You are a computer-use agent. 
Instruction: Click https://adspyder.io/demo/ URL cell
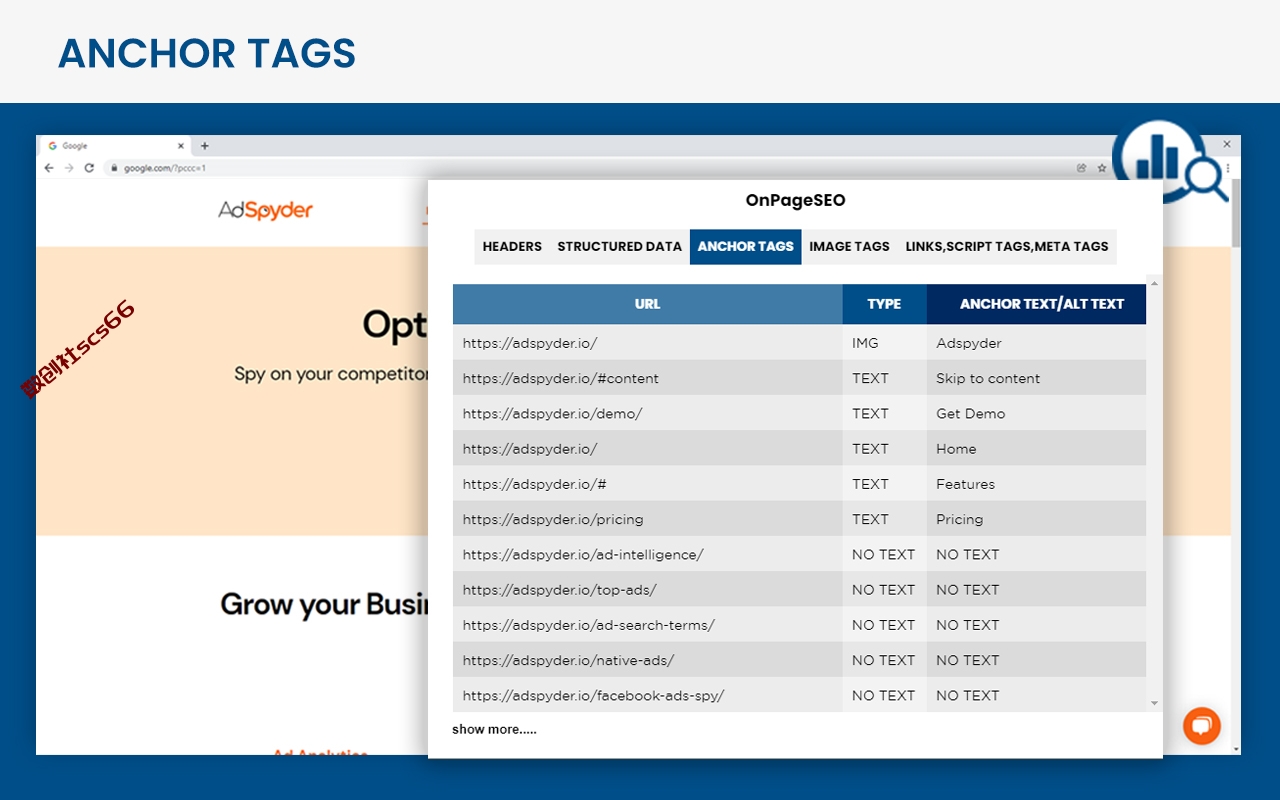tap(648, 413)
